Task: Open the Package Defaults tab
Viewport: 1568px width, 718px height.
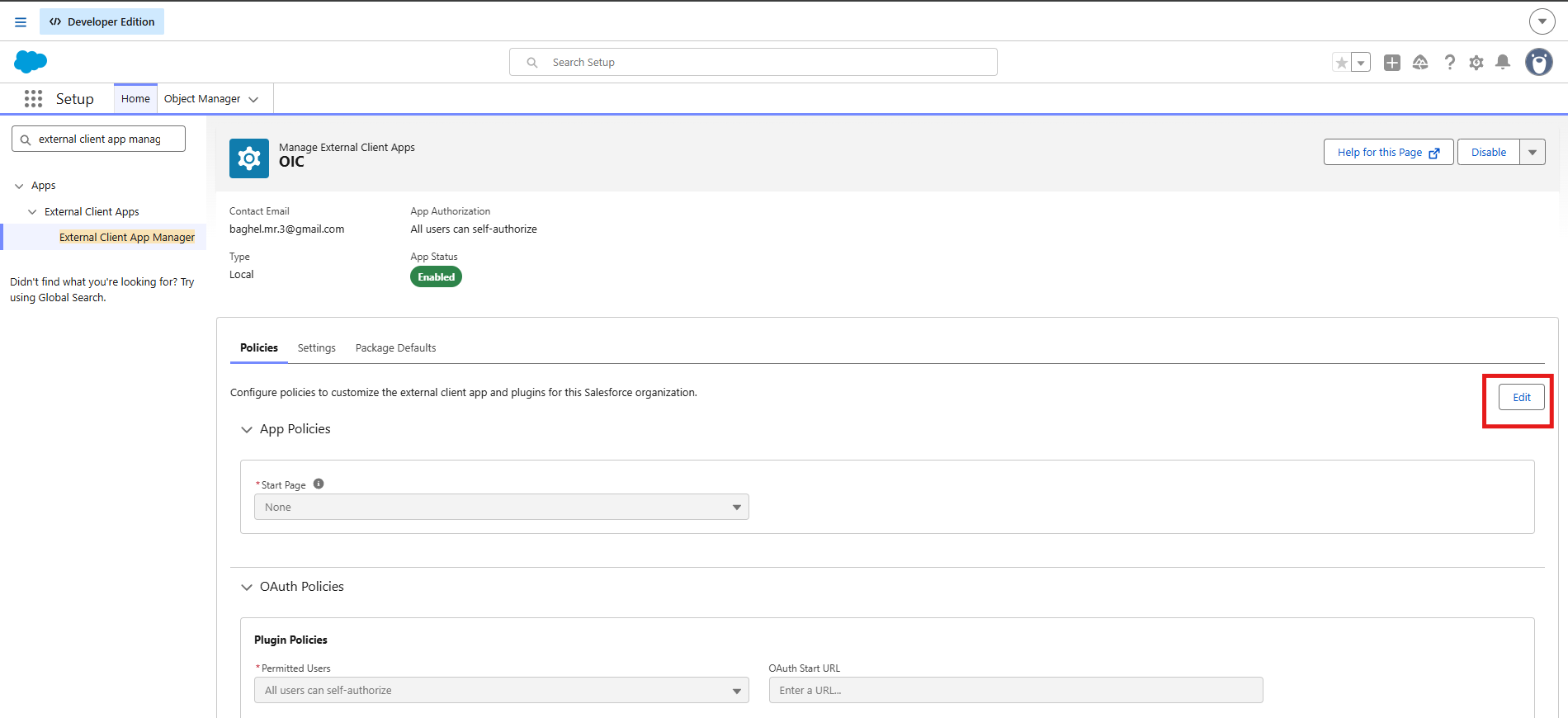Action: 396,347
